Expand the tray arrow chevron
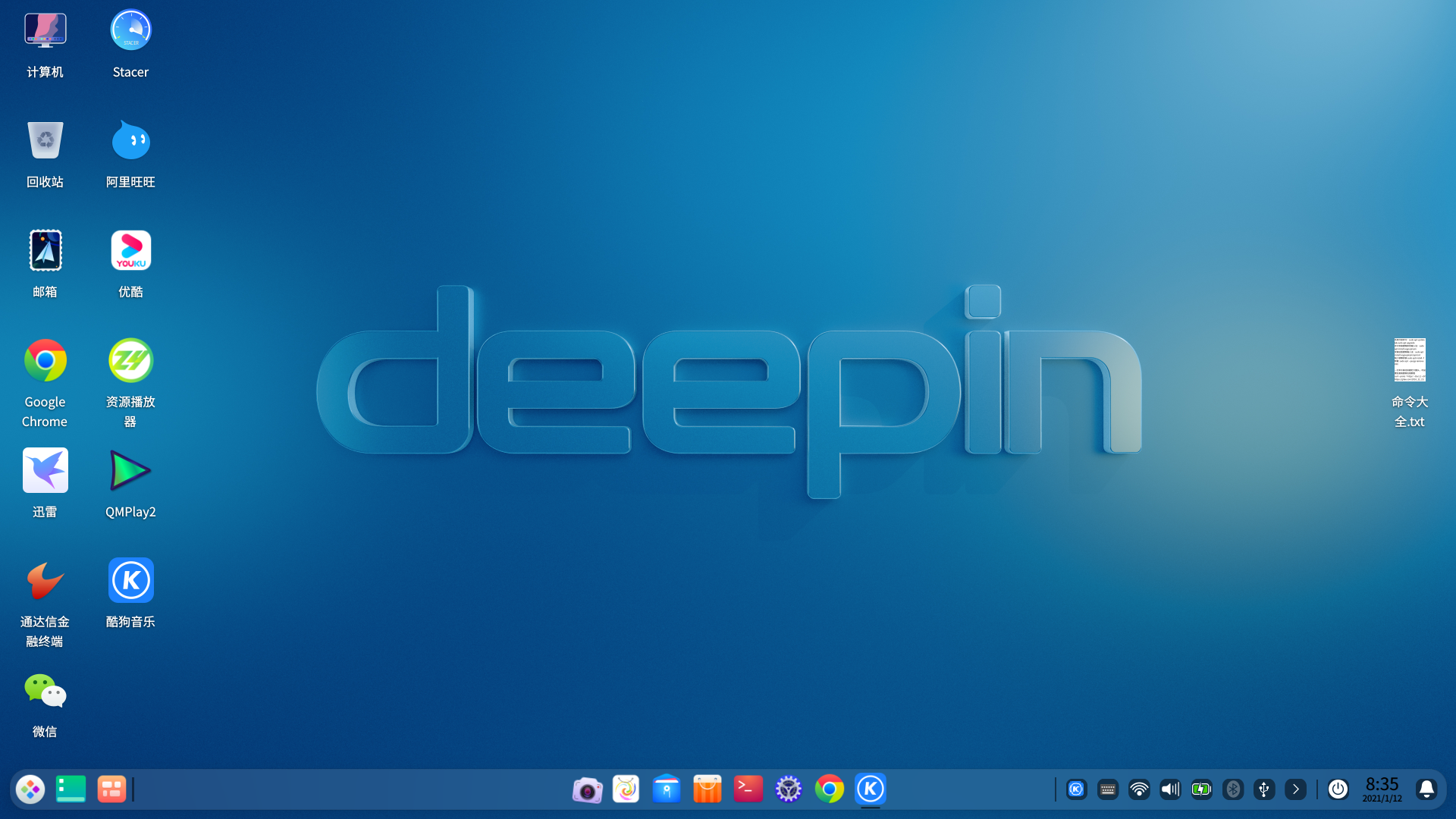1456x819 pixels. pos(1295,789)
